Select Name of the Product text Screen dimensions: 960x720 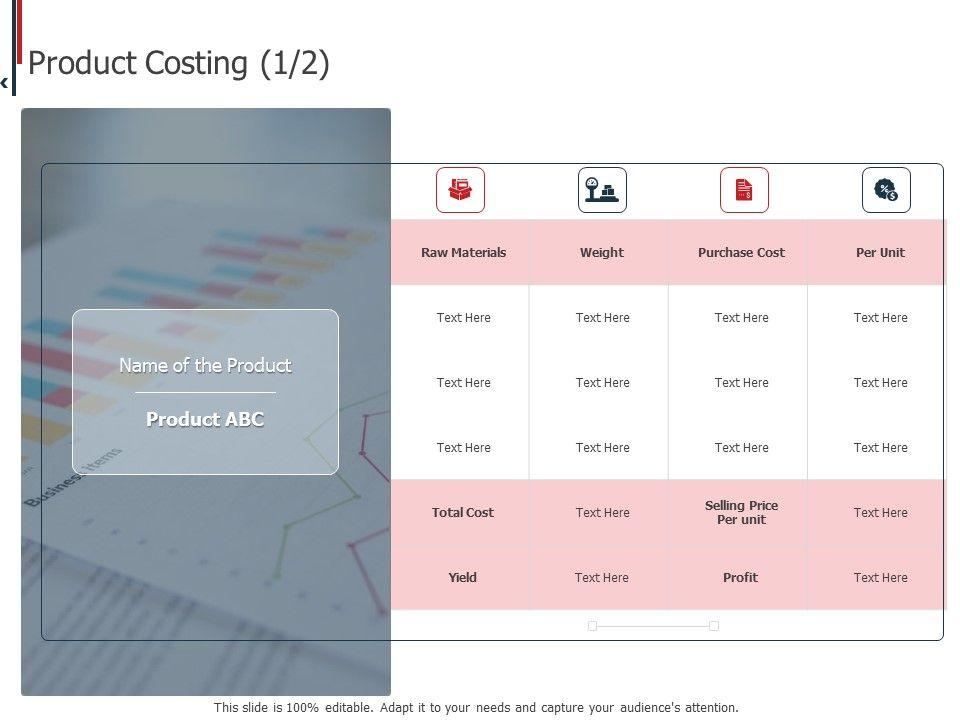205,366
